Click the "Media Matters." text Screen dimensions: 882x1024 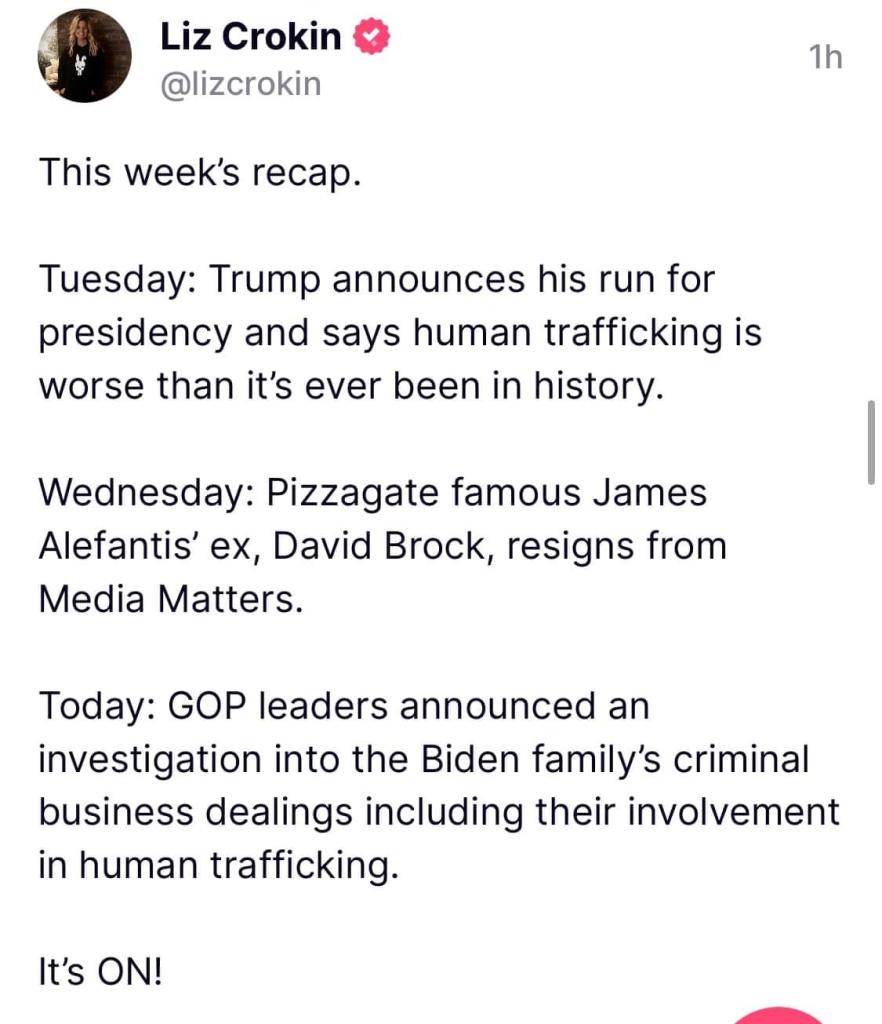pos(170,599)
